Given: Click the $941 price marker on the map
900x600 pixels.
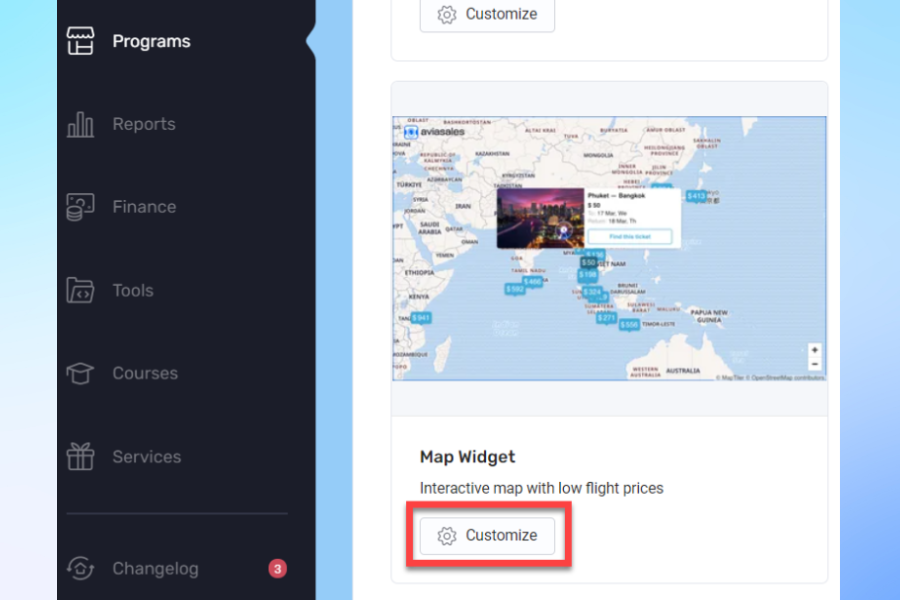Looking at the screenshot, I should point(421,318).
